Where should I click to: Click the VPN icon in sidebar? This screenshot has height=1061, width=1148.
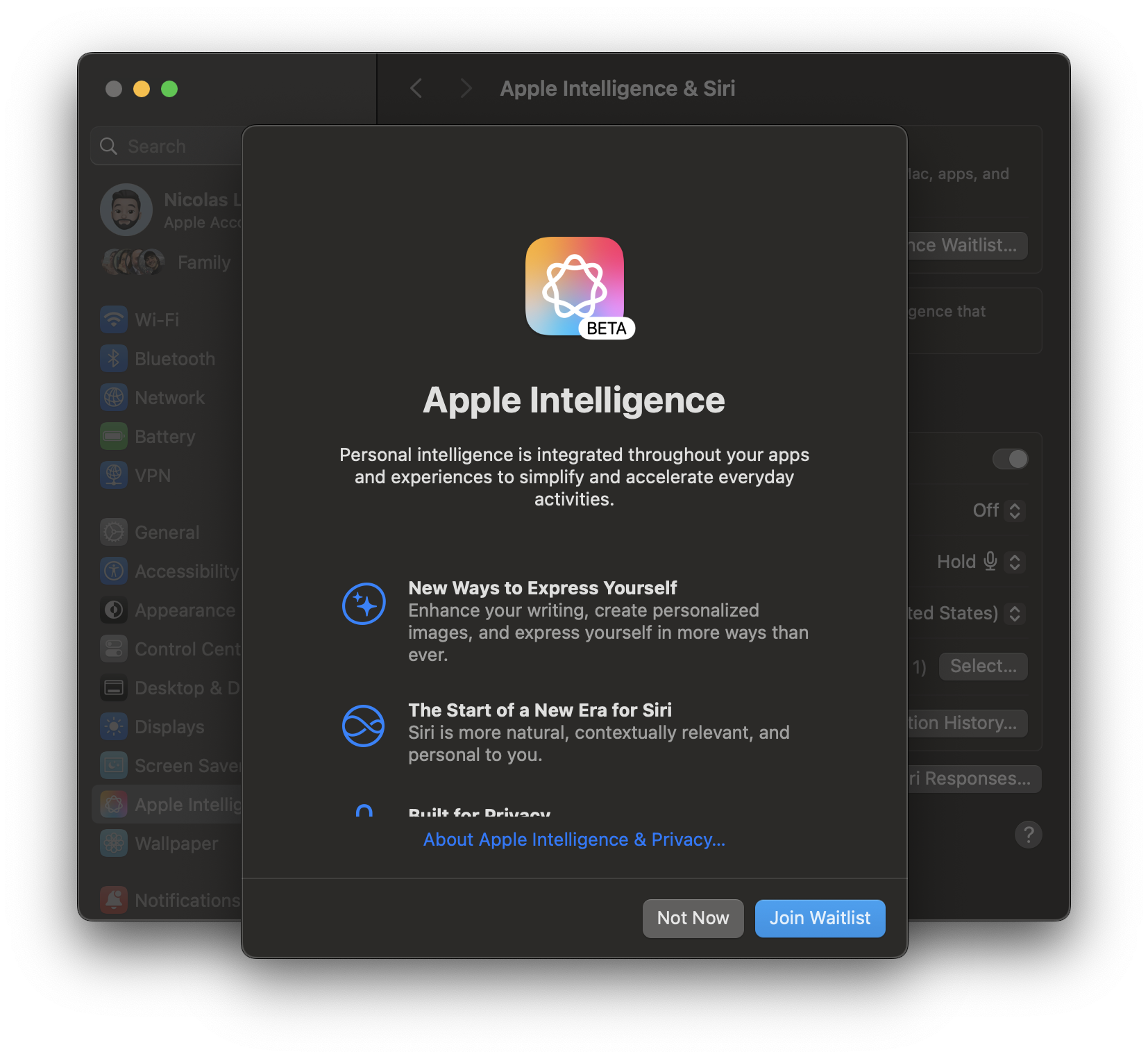pyautogui.click(x=114, y=475)
